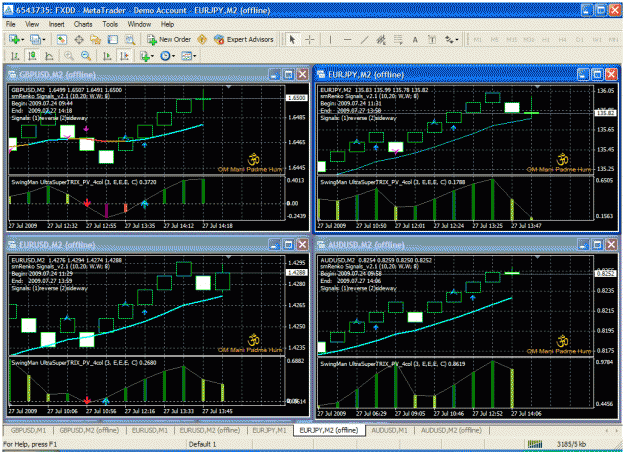The width and height of the screenshot is (625, 452).
Task: Open the Window menu
Action: click(x=139, y=24)
